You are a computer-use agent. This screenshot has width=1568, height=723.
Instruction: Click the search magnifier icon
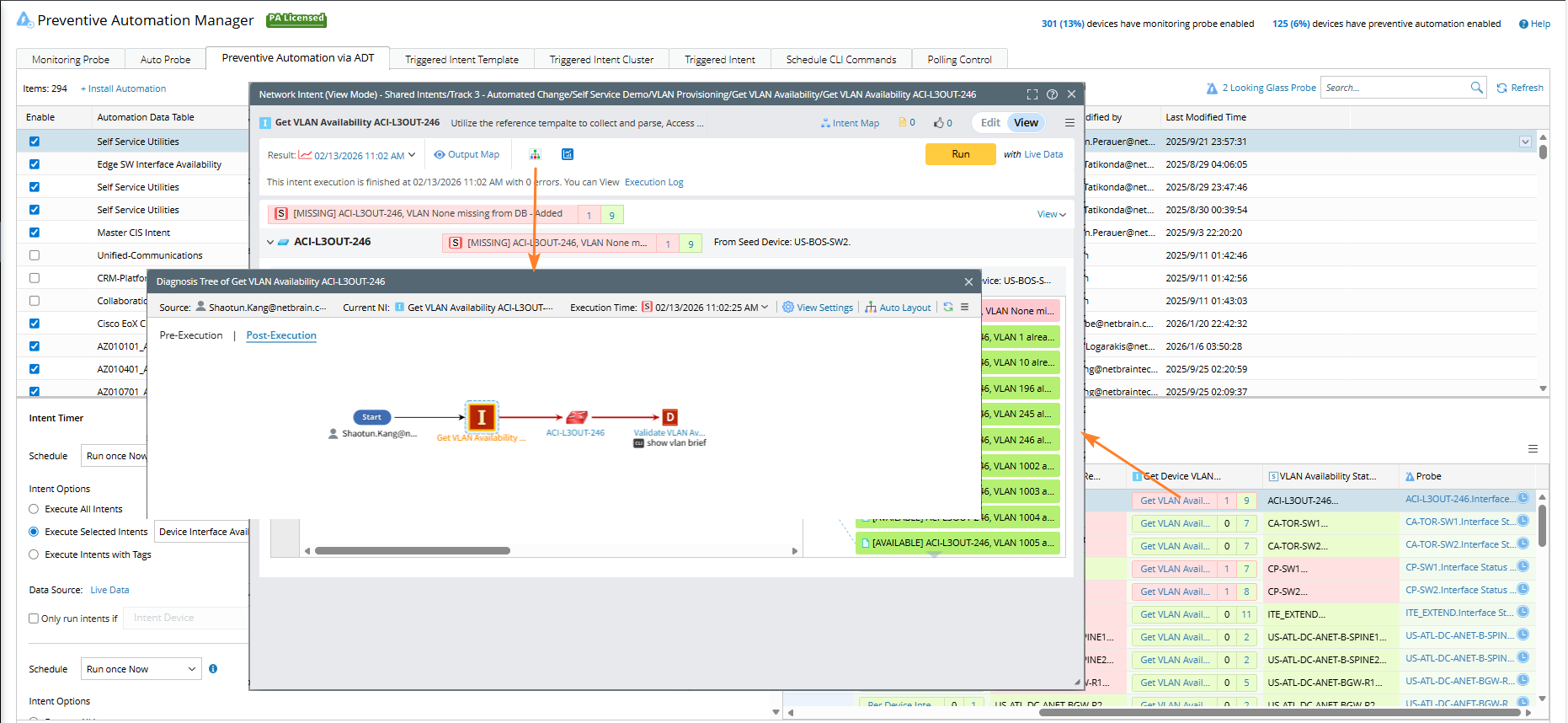(x=1476, y=88)
